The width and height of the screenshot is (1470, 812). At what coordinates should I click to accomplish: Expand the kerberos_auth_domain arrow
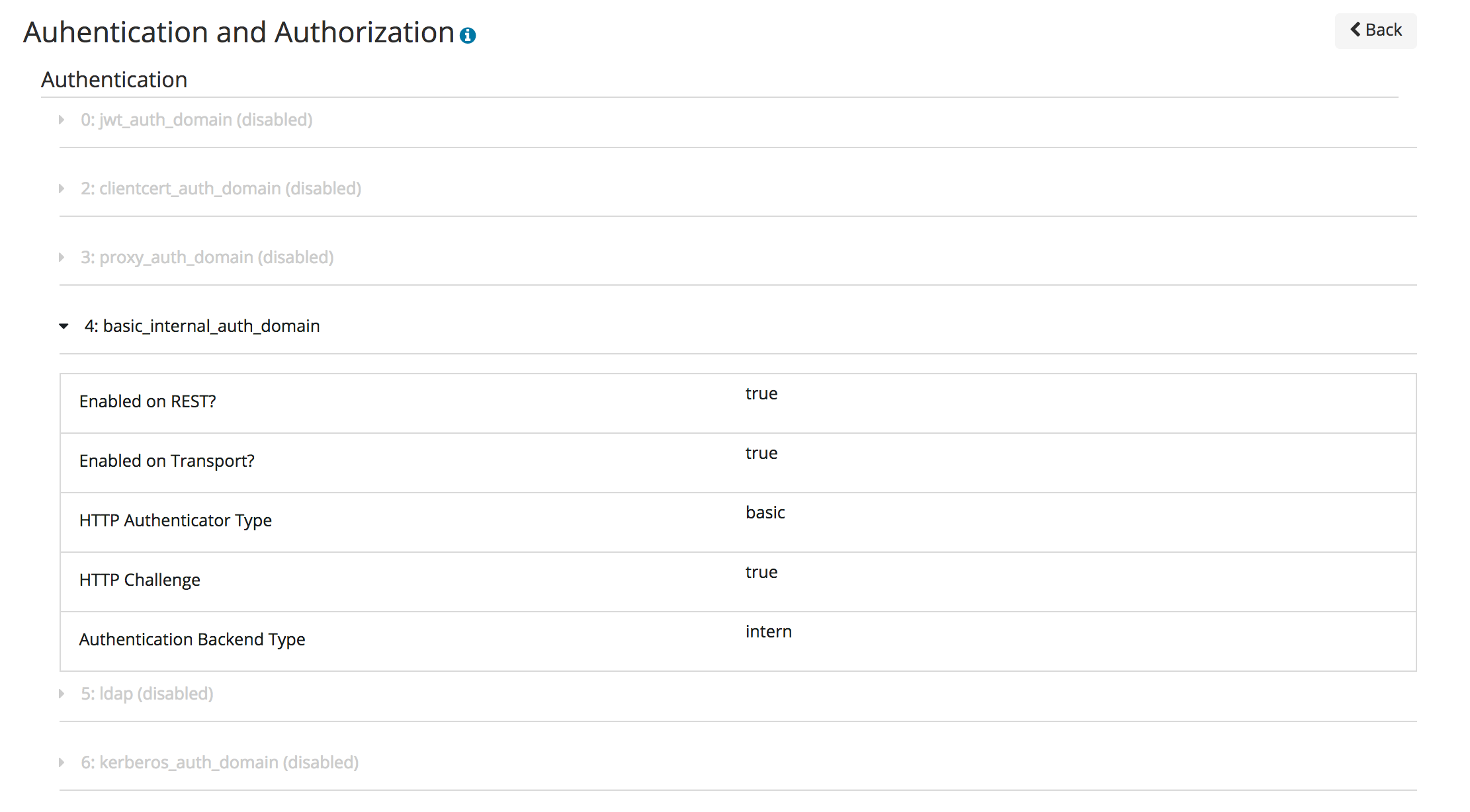click(x=62, y=762)
